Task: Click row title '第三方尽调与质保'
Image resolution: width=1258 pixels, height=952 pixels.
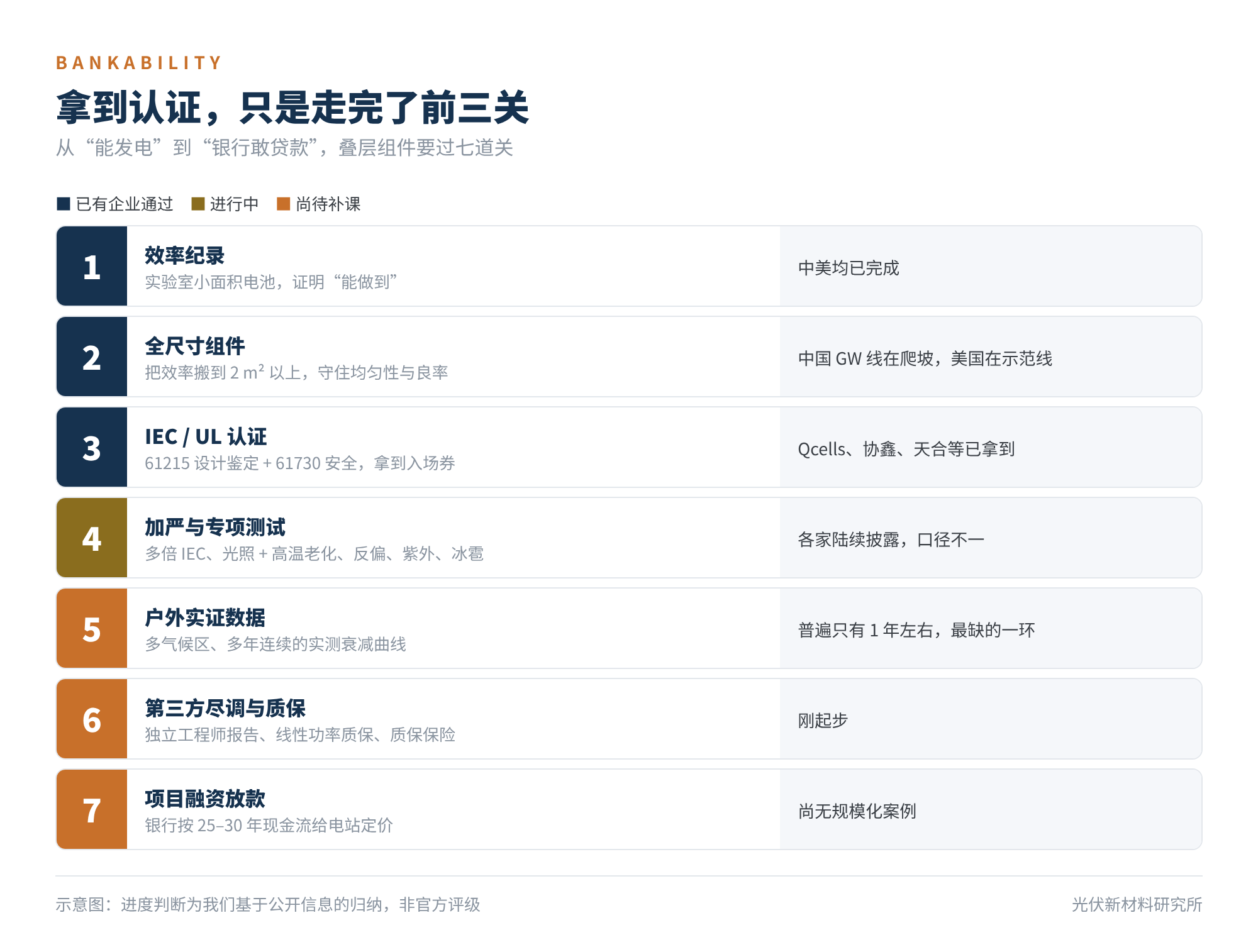Action: (x=225, y=708)
